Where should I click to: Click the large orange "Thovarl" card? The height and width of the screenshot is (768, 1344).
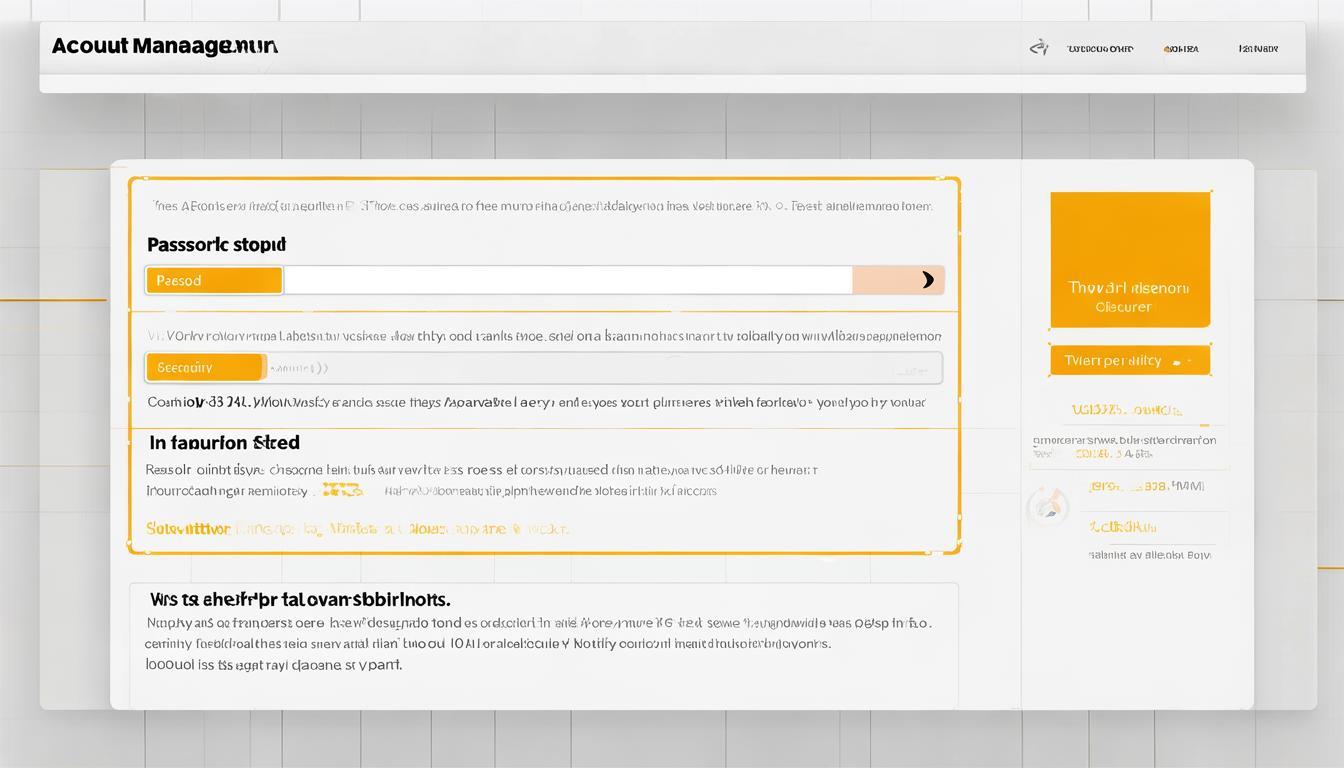coord(1130,260)
